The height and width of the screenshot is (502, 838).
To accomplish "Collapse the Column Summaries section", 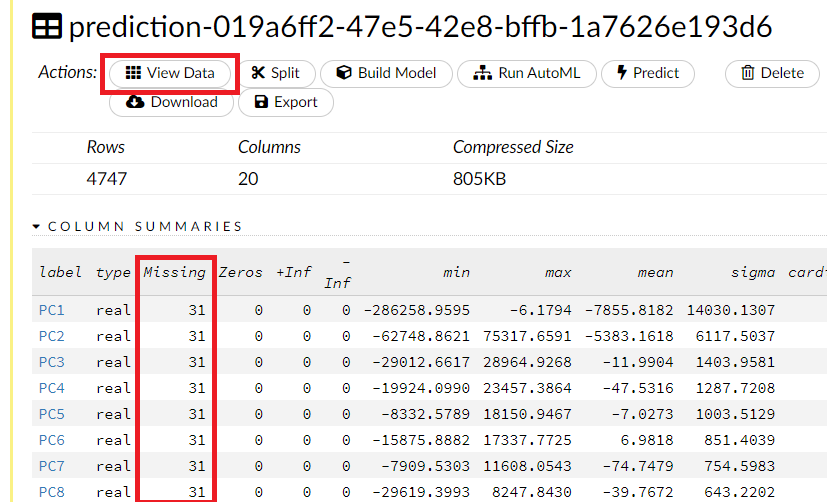I will (x=37, y=227).
